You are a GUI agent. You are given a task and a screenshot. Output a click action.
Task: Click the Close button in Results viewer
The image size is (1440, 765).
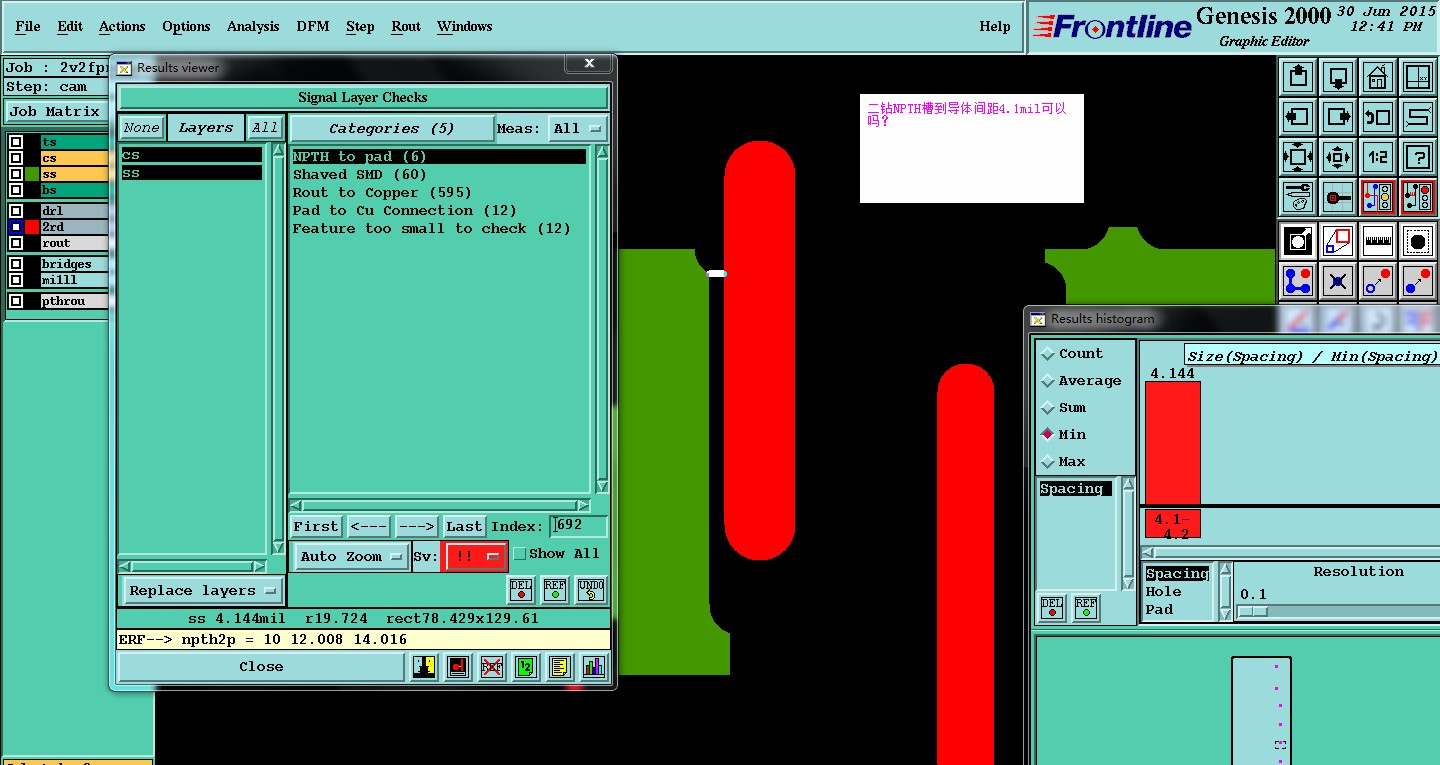pos(261,667)
